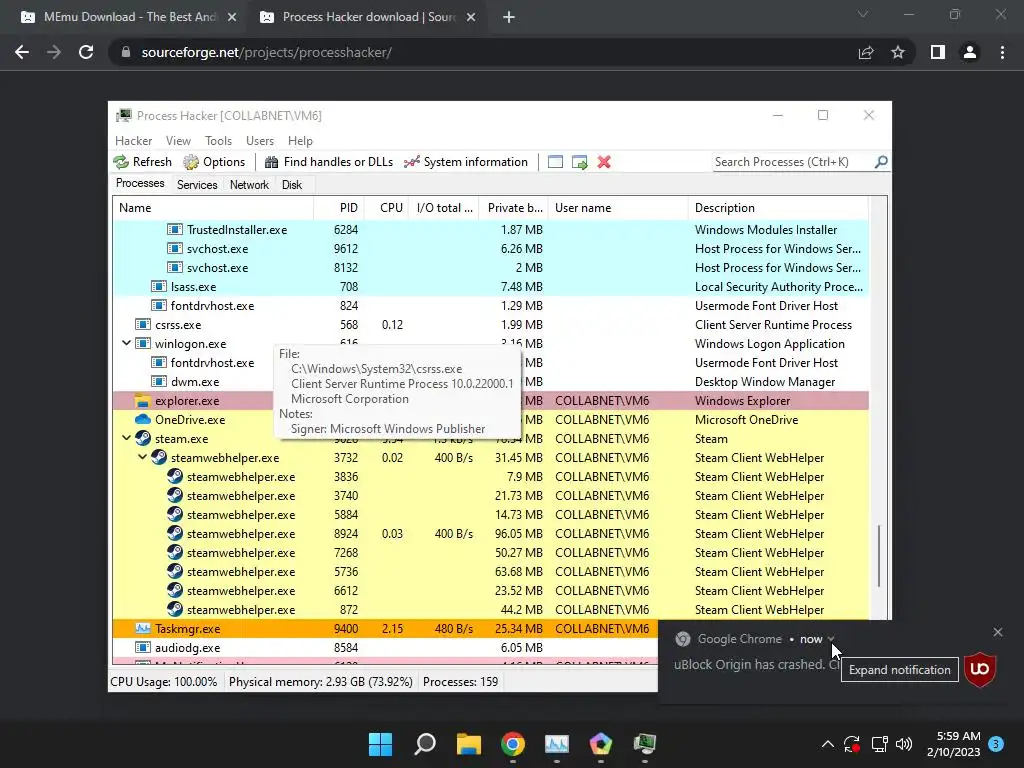Open Process Hacker icon on taskbar
The image size is (1024, 768).
645,744
